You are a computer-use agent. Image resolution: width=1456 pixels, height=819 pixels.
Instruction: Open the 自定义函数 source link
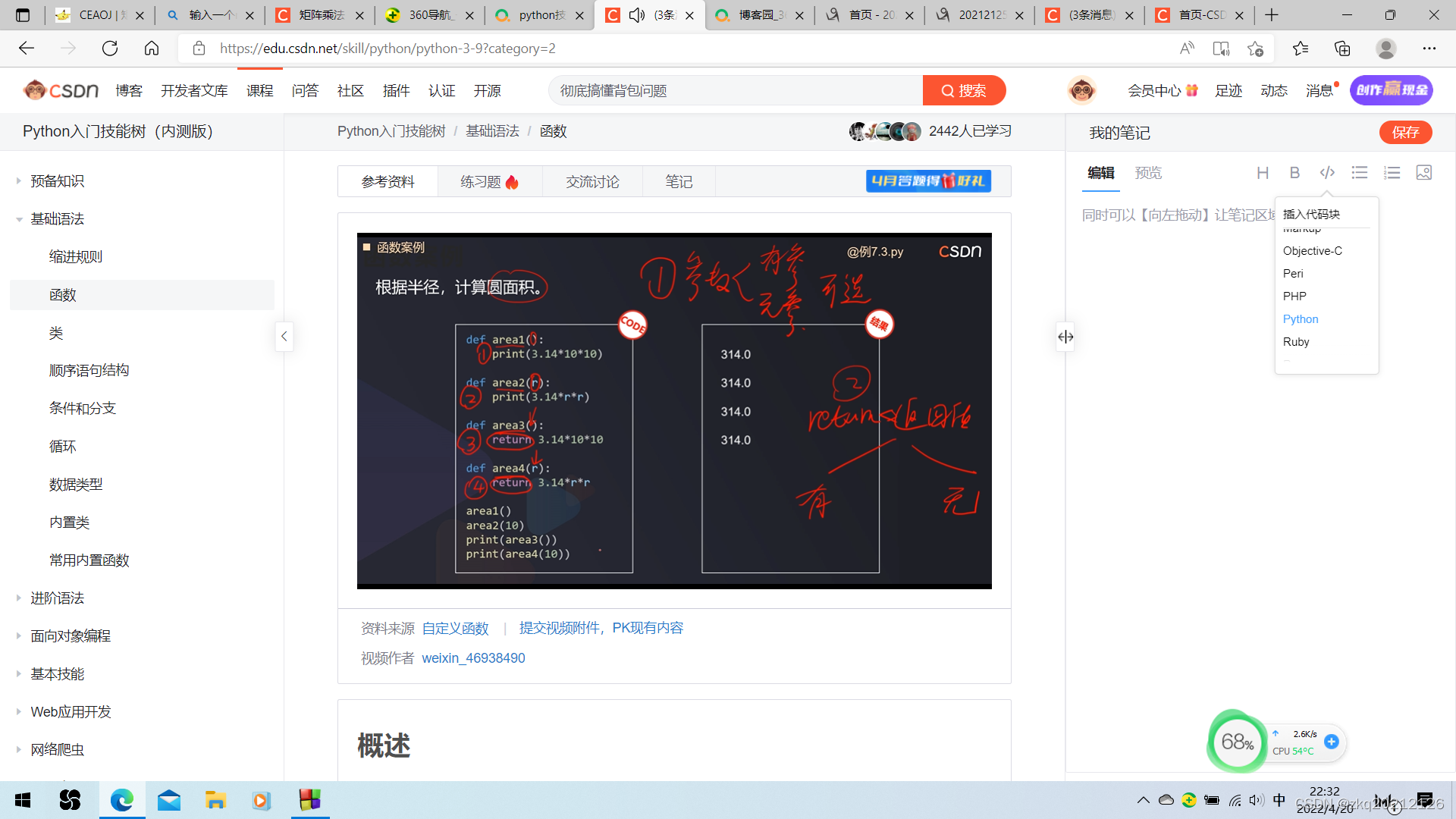[455, 629]
